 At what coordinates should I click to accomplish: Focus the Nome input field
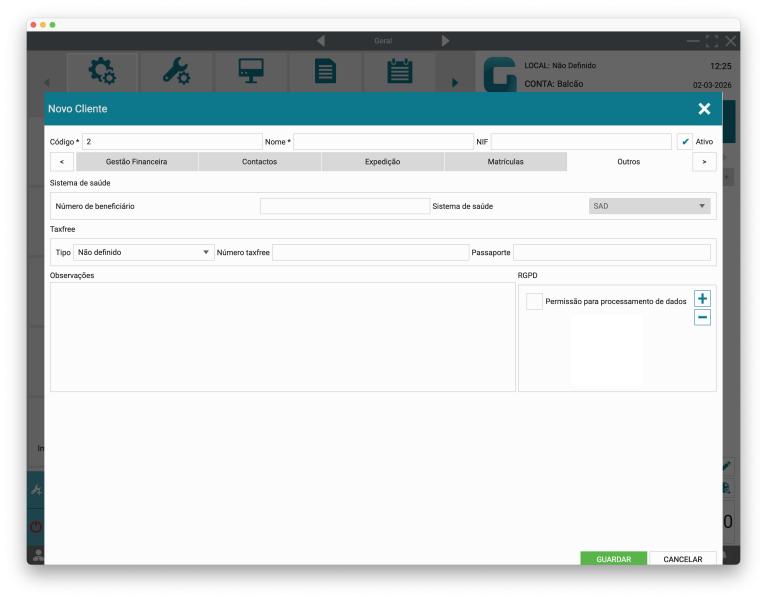coord(383,142)
